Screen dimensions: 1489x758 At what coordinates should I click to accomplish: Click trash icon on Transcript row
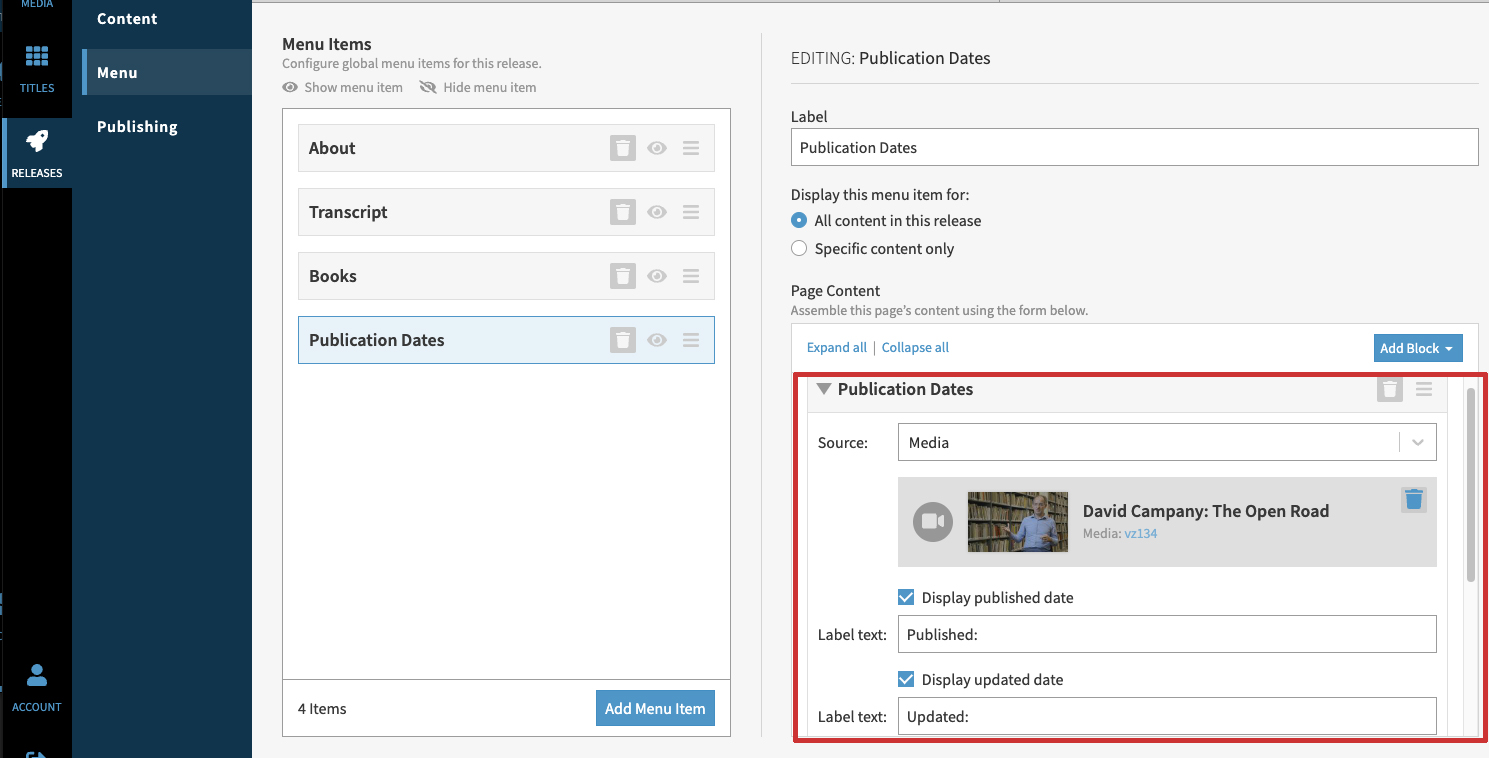pos(622,212)
